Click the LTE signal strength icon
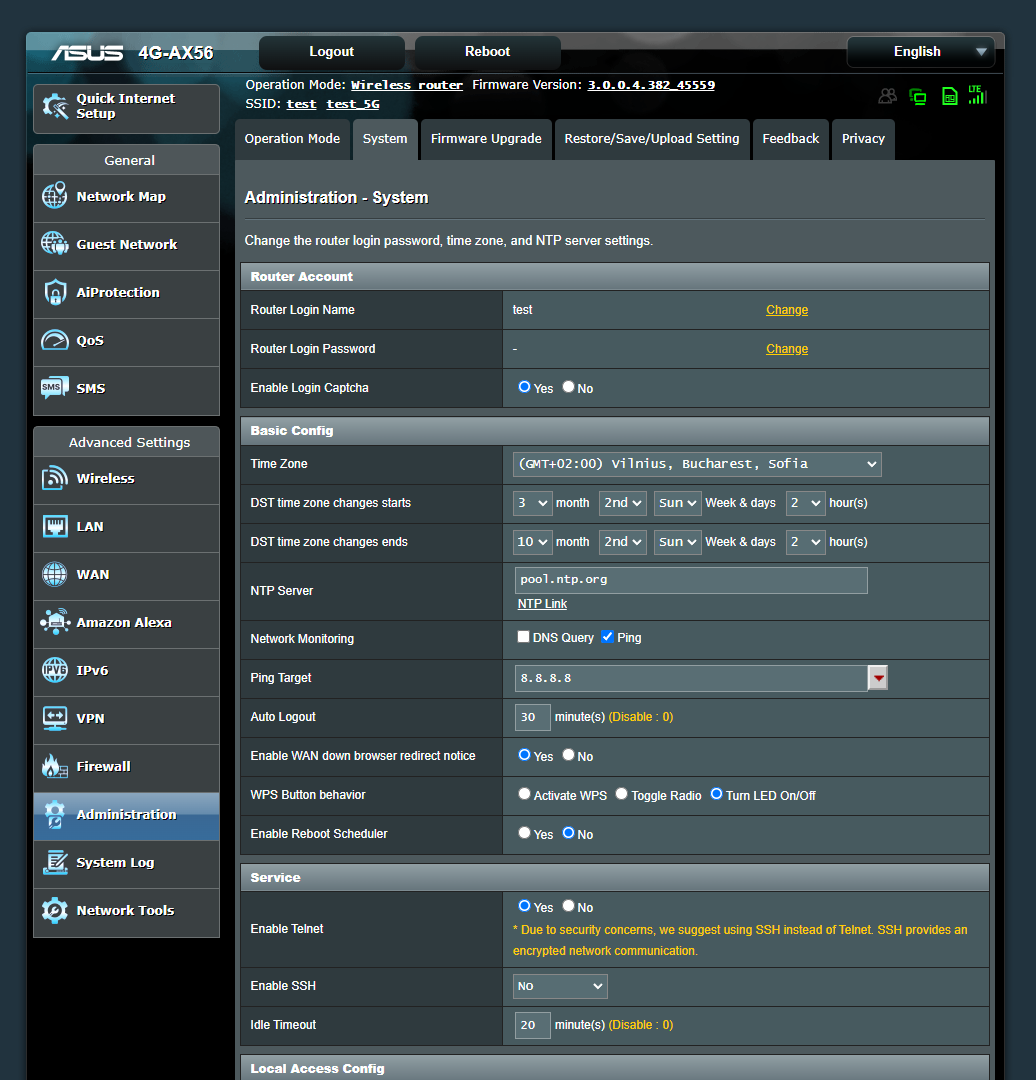Viewport: 1036px width, 1080px height. [977, 95]
